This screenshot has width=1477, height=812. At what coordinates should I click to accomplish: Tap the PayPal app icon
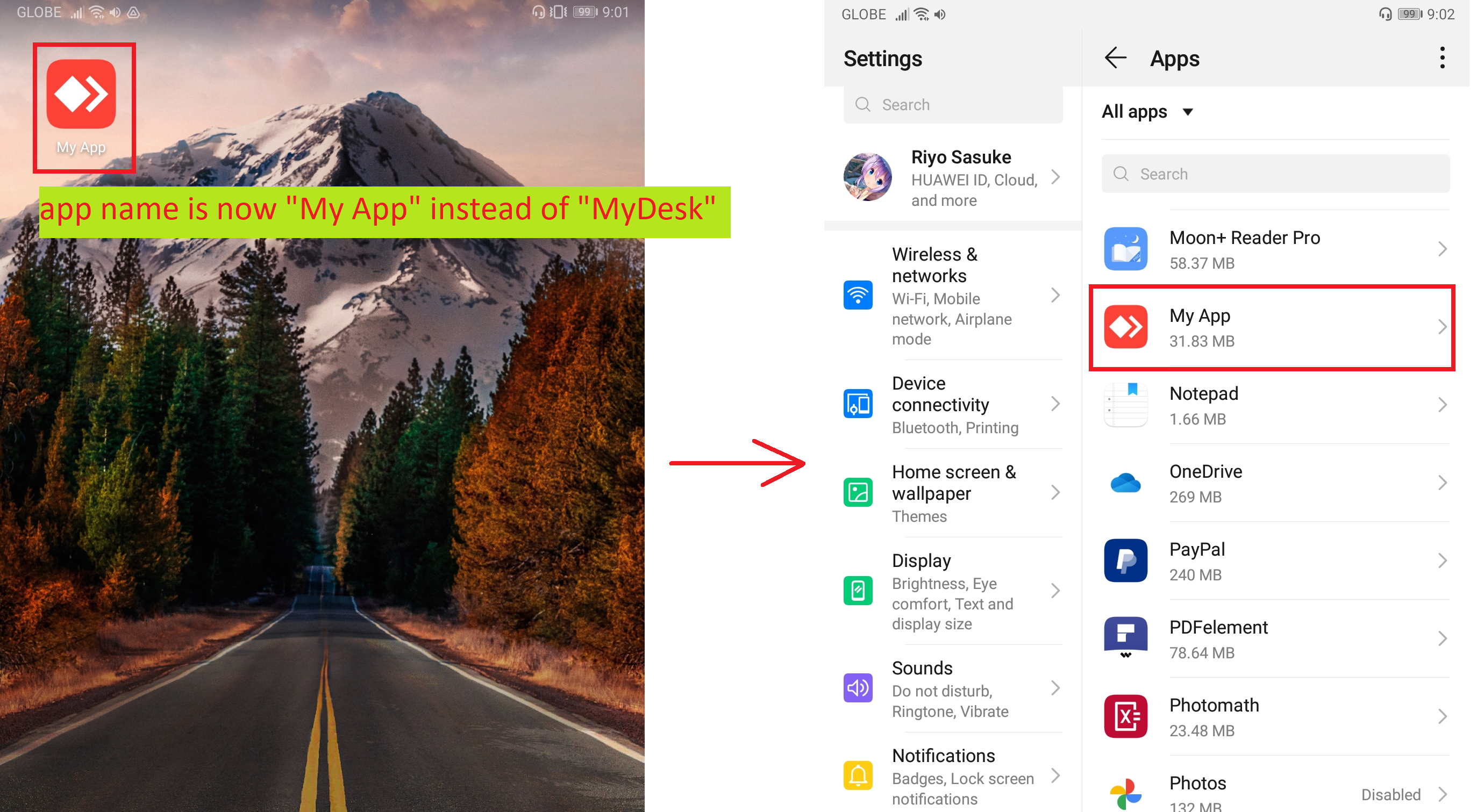[x=1125, y=561]
